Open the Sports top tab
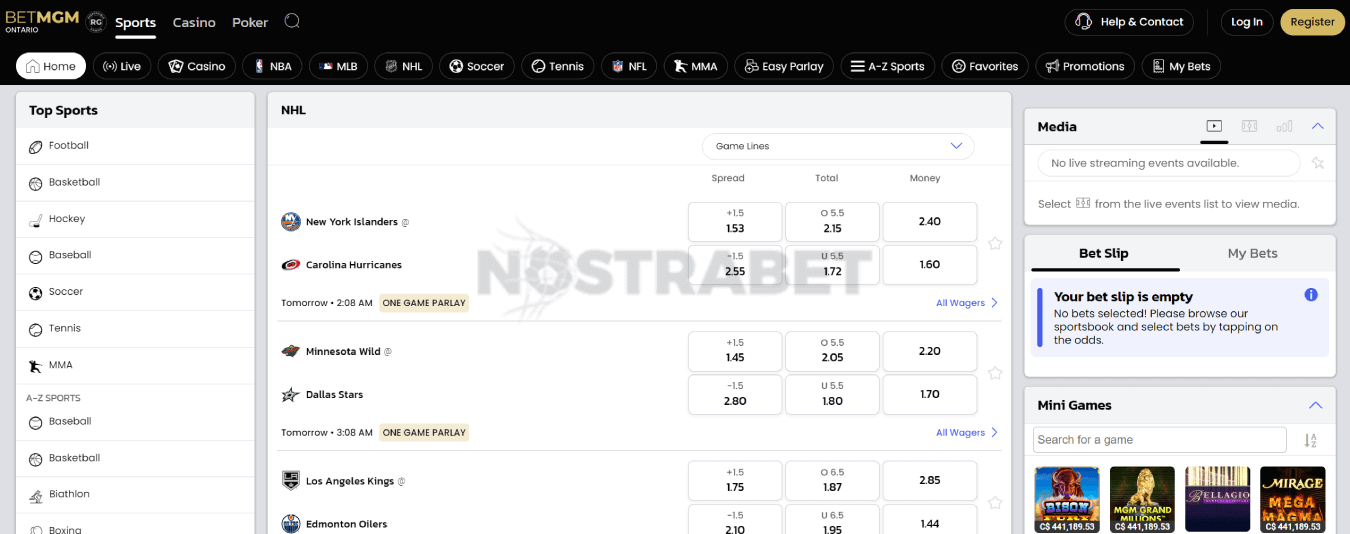Image resolution: width=1350 pixels, height=534 pixels. (135, 22)
